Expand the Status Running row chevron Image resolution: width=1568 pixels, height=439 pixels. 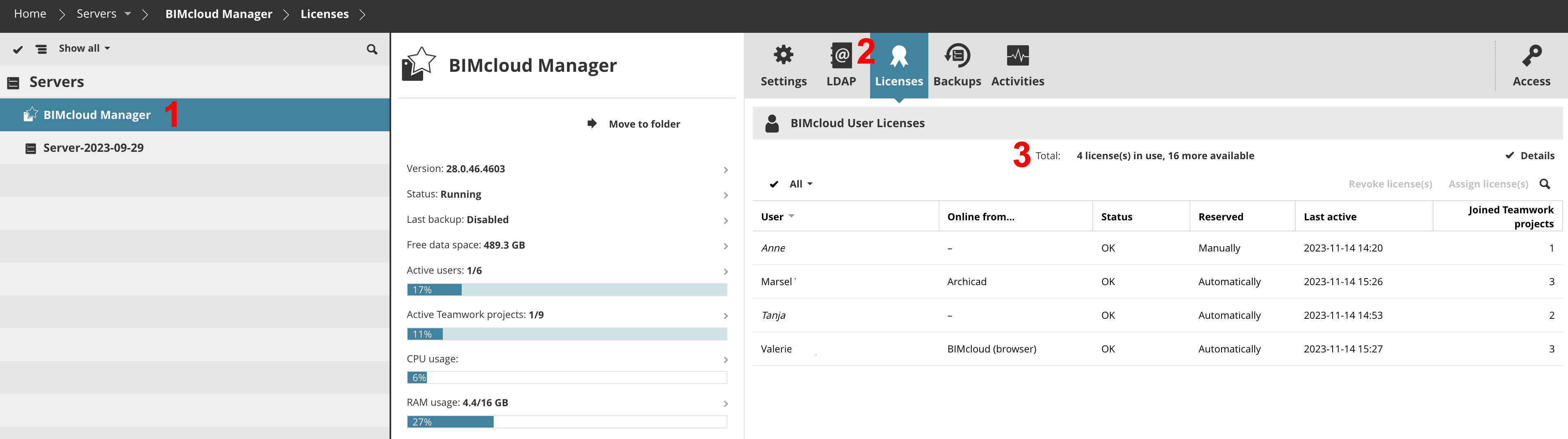725,195
